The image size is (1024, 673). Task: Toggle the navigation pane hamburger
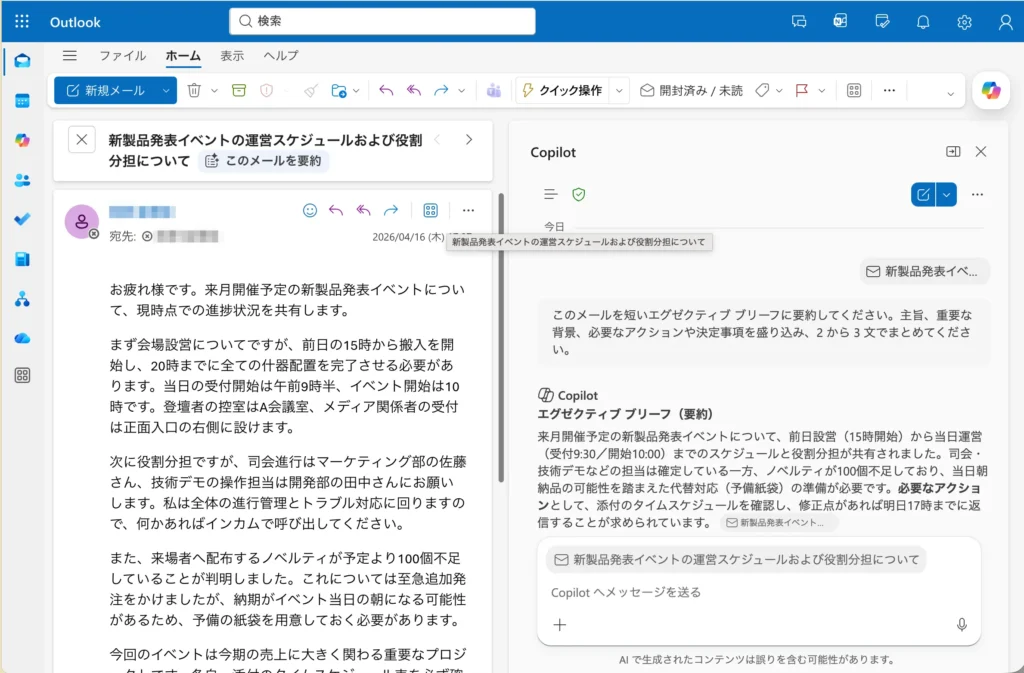pos(70,55)
